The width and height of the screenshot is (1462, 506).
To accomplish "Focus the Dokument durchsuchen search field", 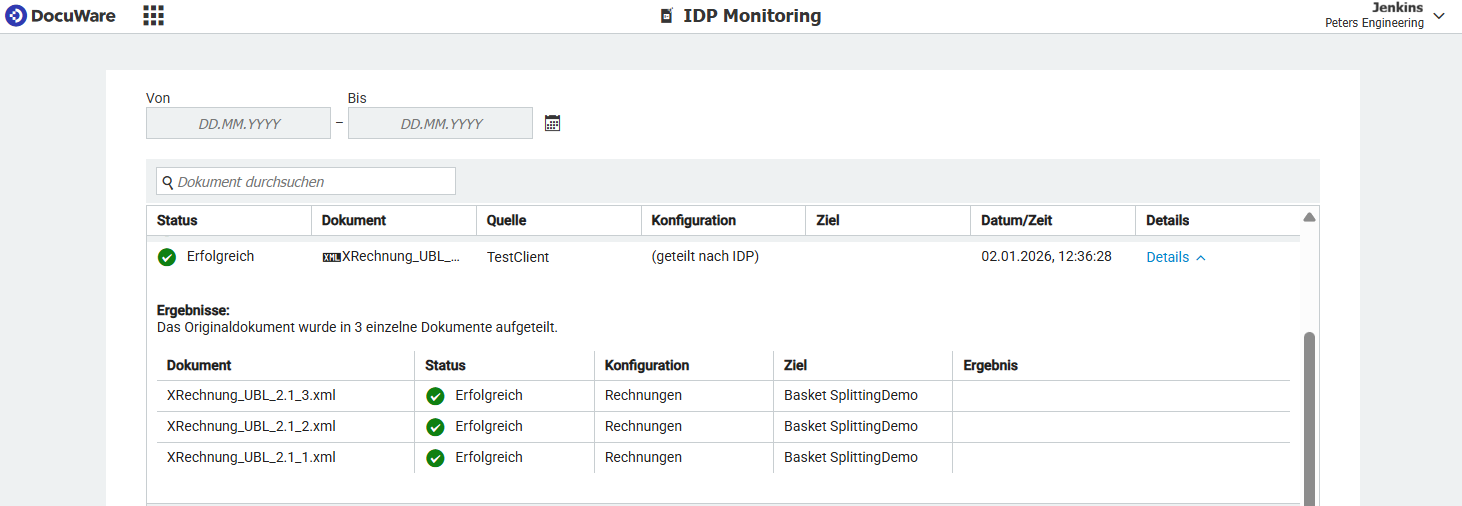I will point(310,182).
